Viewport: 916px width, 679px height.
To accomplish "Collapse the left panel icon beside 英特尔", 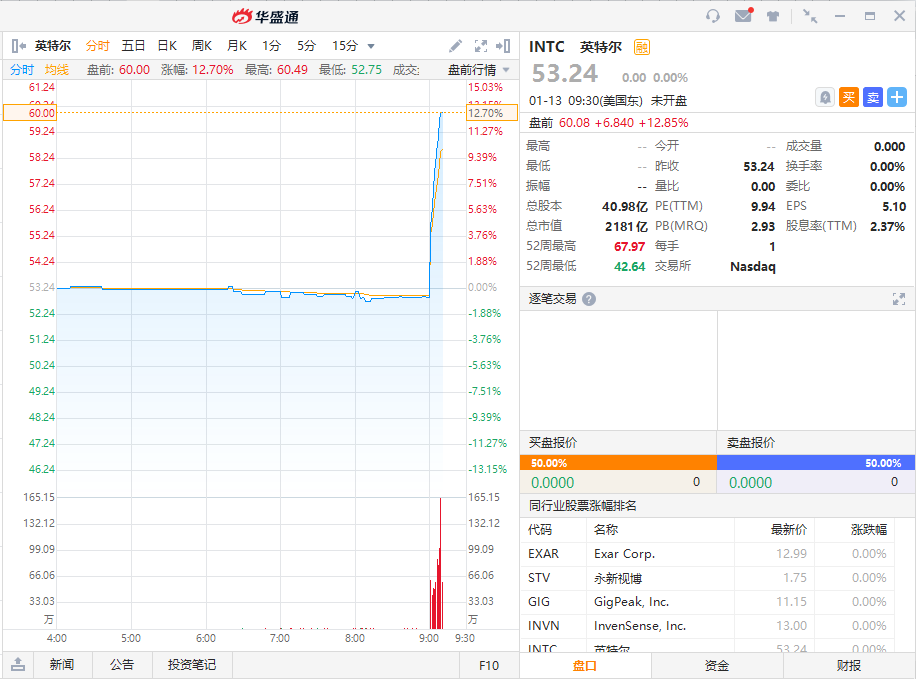I will click(x=18, y=46).
